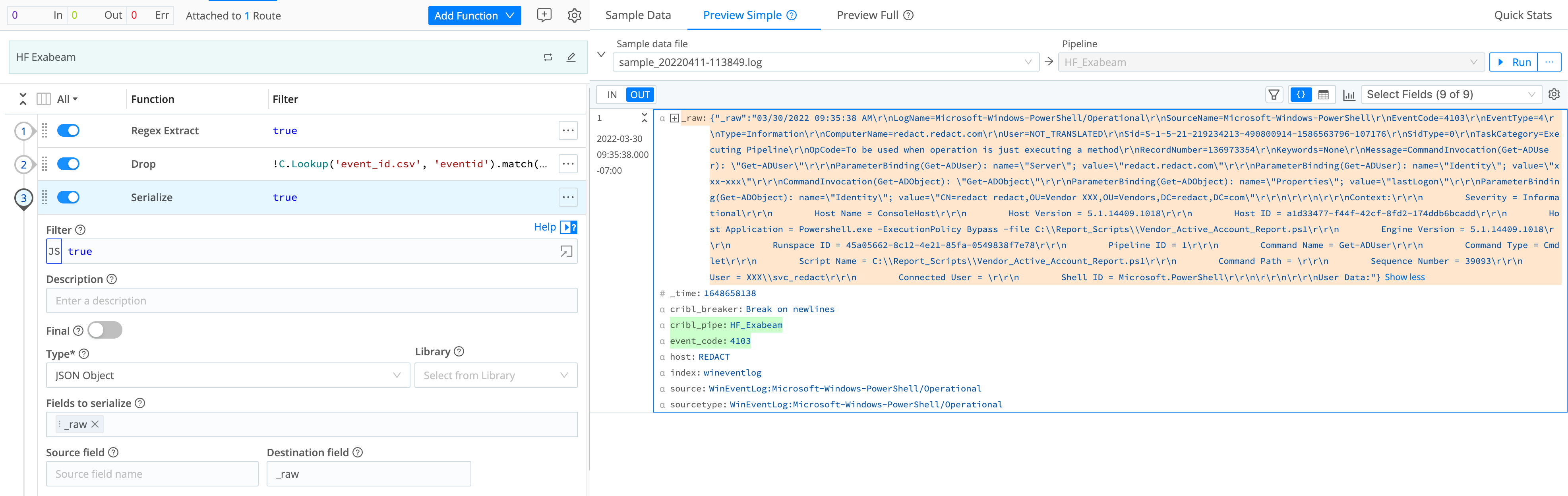Toggle off the Serialize function
This screenshot has height=496, width=1568.
coord(68,197)
